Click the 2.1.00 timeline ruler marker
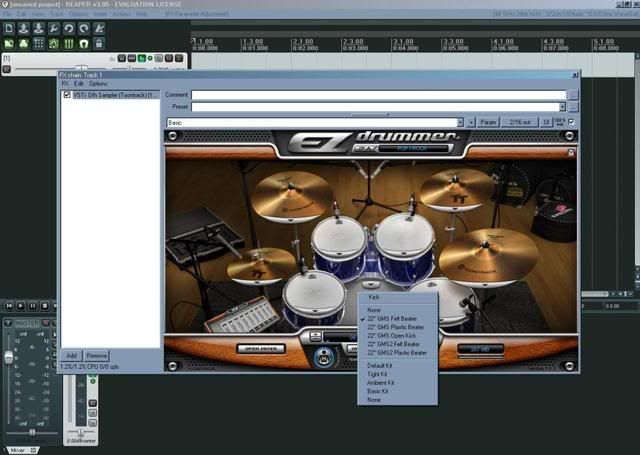640x455 pixels. [x=305, y=44]
